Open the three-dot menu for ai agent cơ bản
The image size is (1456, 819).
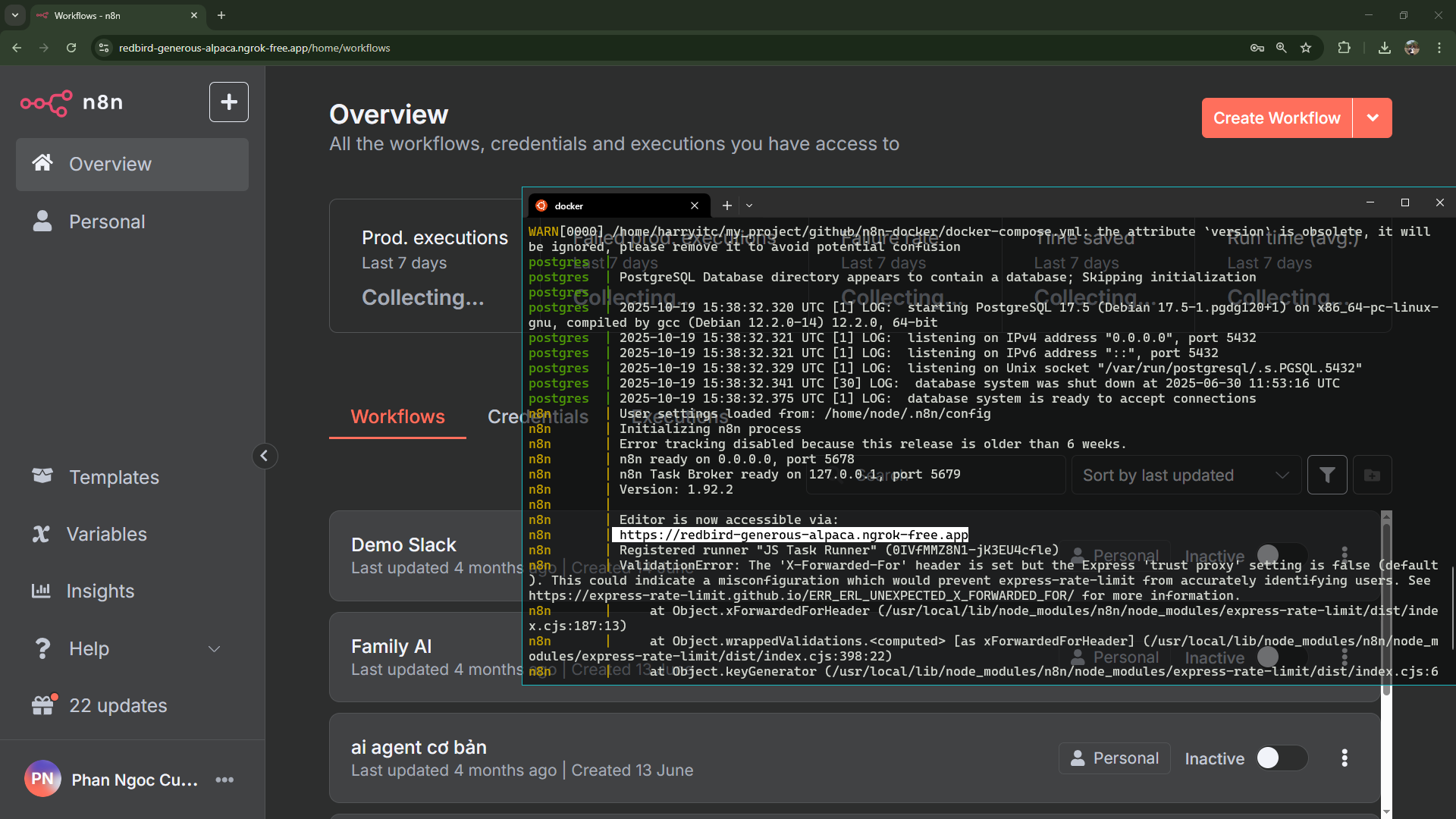tap(1344, 758)
